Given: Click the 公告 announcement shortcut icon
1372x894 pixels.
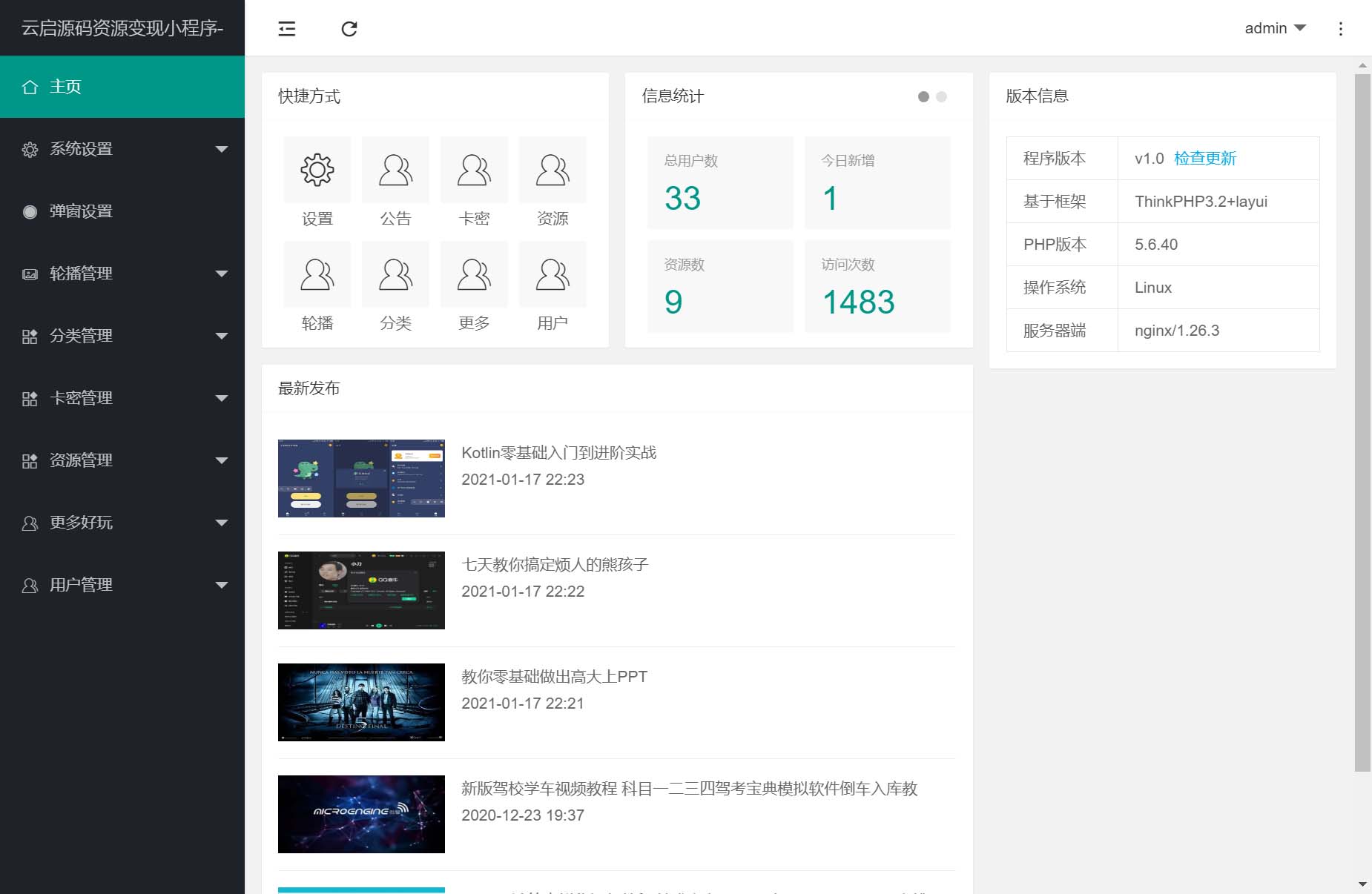Looking at the screenshot, I should tap(395, 169).
